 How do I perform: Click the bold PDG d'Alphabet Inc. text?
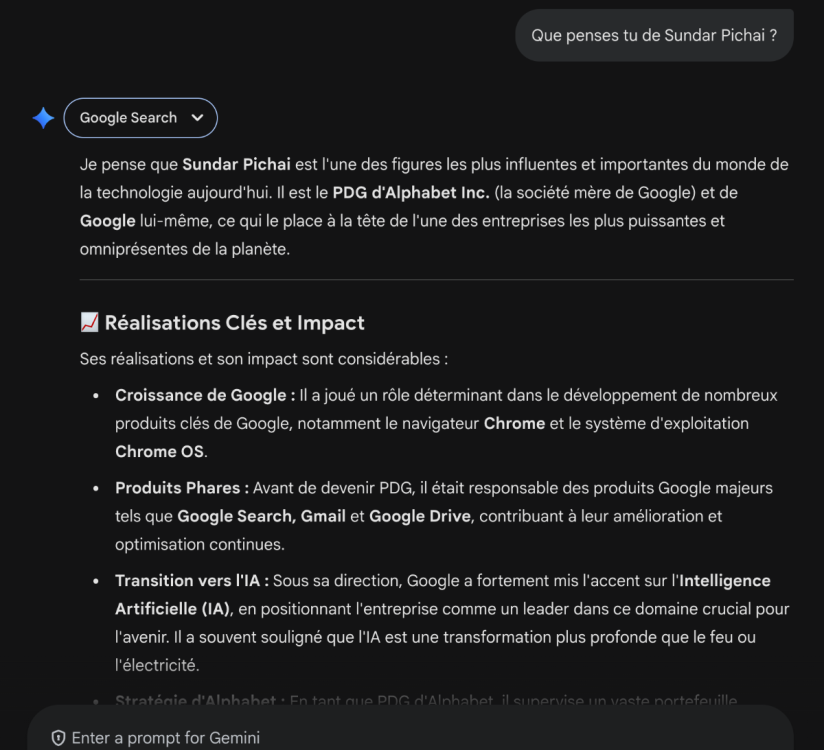pyautogui.click(x=411, y=192)
